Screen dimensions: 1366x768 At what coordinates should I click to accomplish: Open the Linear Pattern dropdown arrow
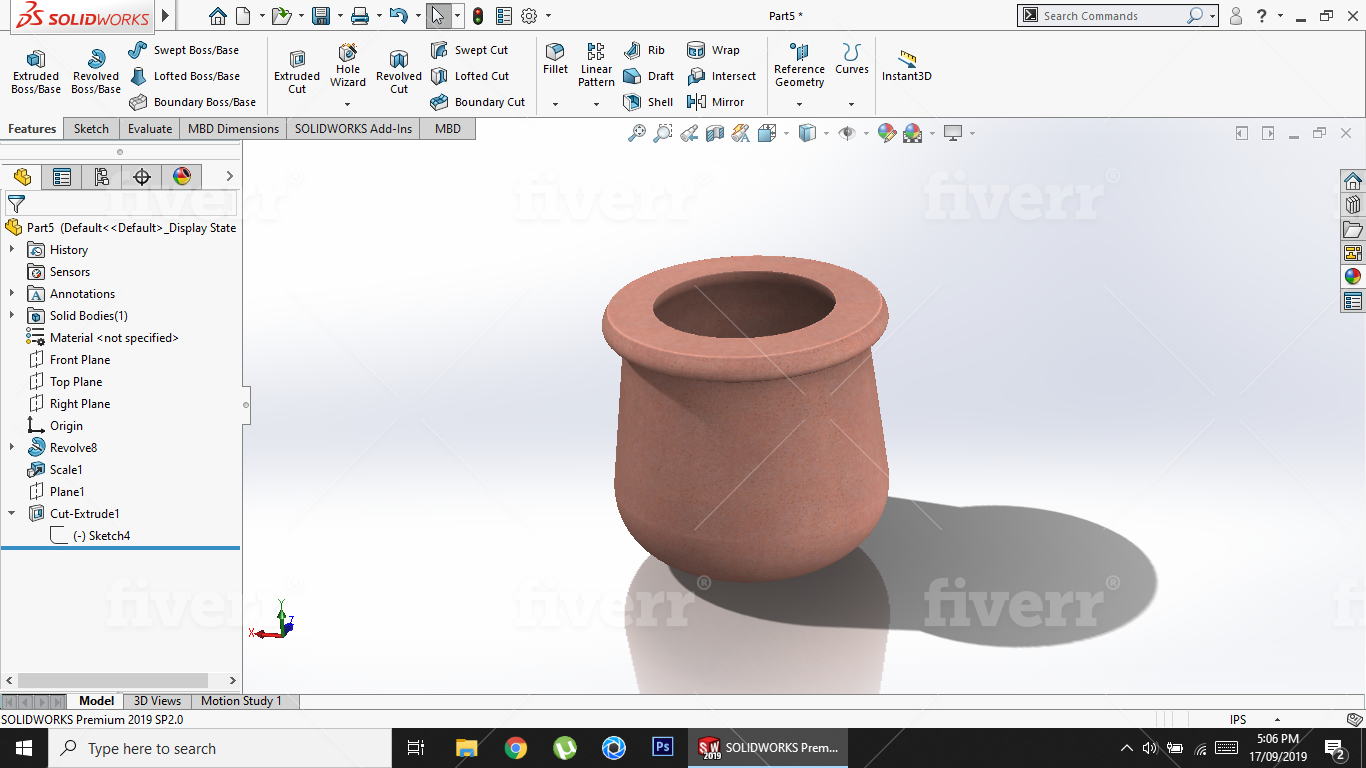pyautogui.click(x=596, y=104)
